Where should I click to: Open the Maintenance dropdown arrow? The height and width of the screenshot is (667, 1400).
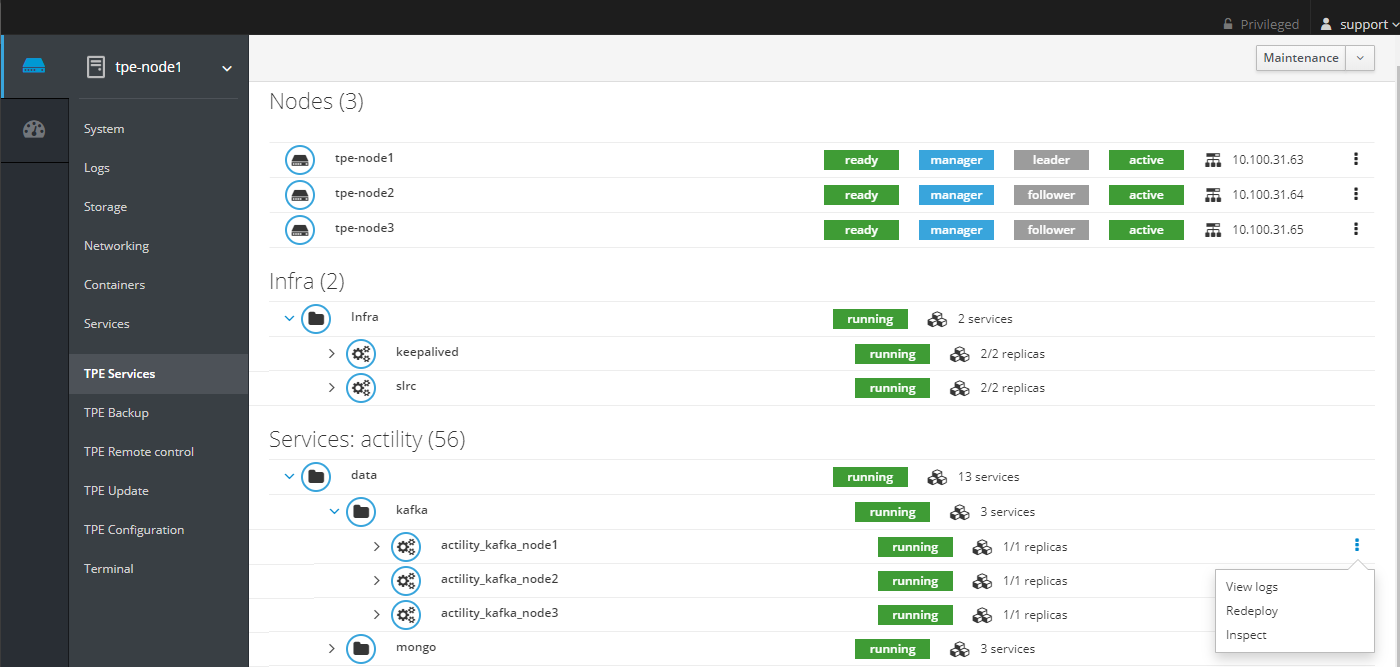(x=1360, y=58)
